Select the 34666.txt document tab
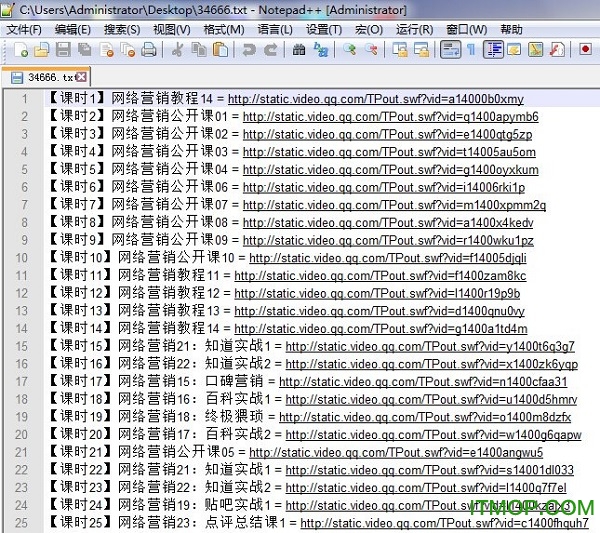Image resolution: width=600 pixels, height=533 pixels. click(x=46, y=77)
